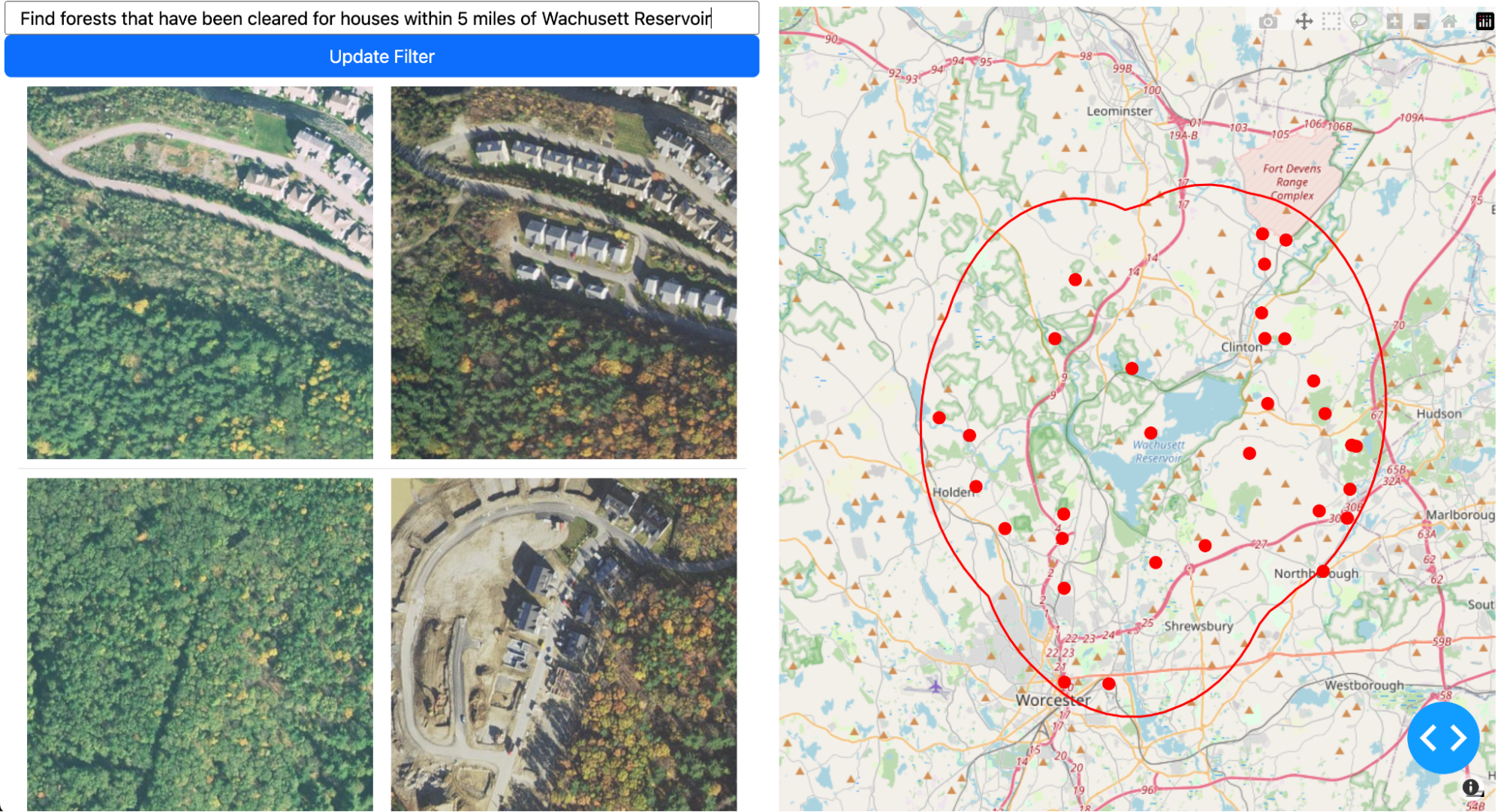Click the red marker right of Clinton label

(x=1265, y=338)
